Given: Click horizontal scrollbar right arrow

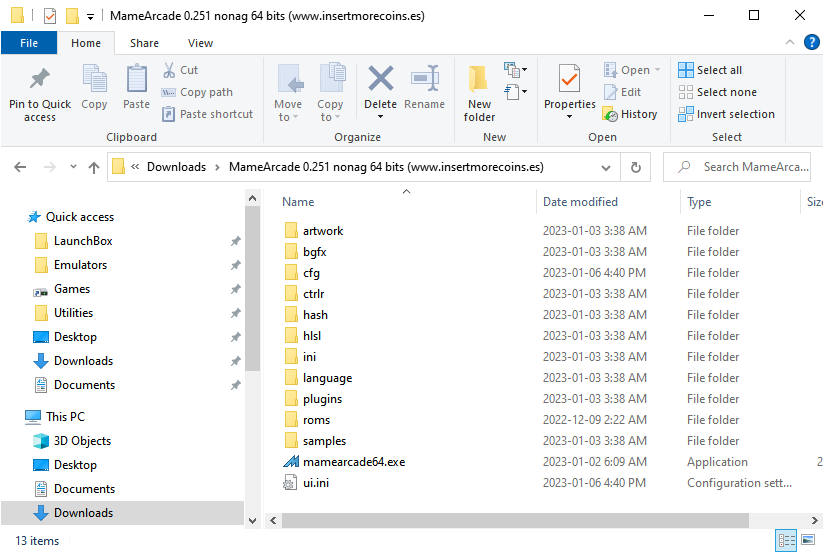Looking at the screenshot, I should point(814,521).
